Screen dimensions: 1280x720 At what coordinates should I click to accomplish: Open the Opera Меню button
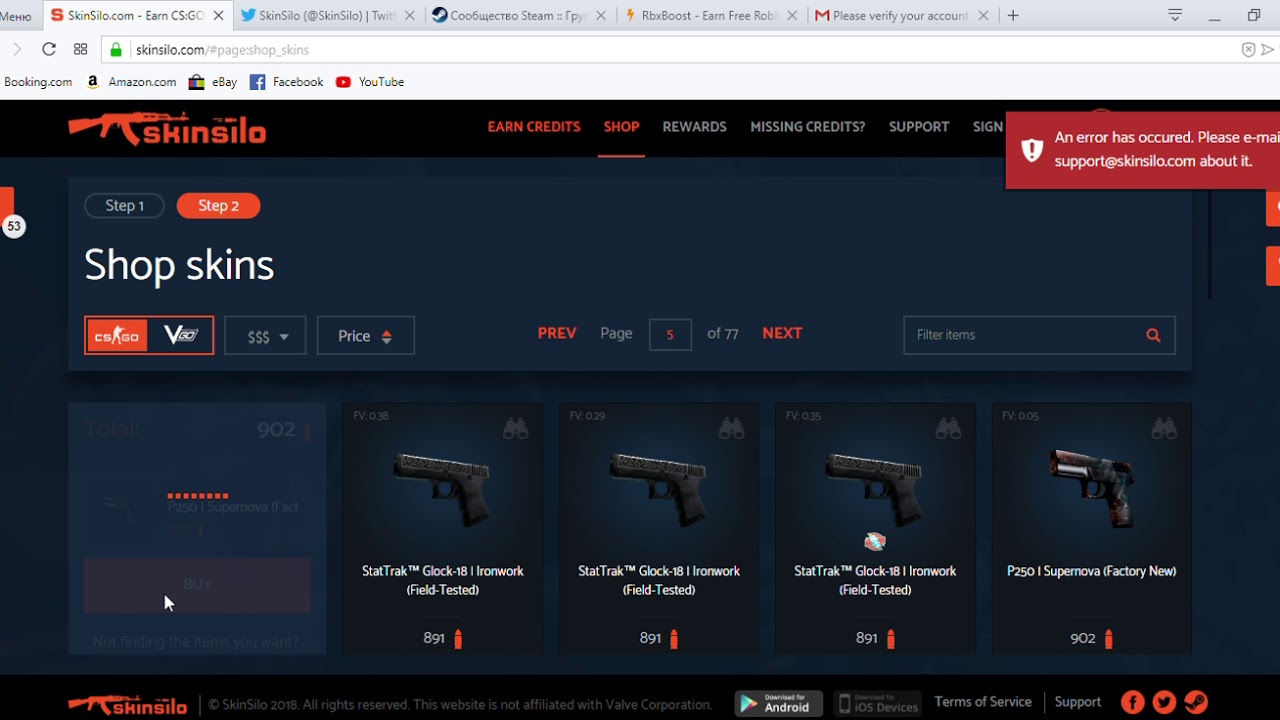[16, 16]
